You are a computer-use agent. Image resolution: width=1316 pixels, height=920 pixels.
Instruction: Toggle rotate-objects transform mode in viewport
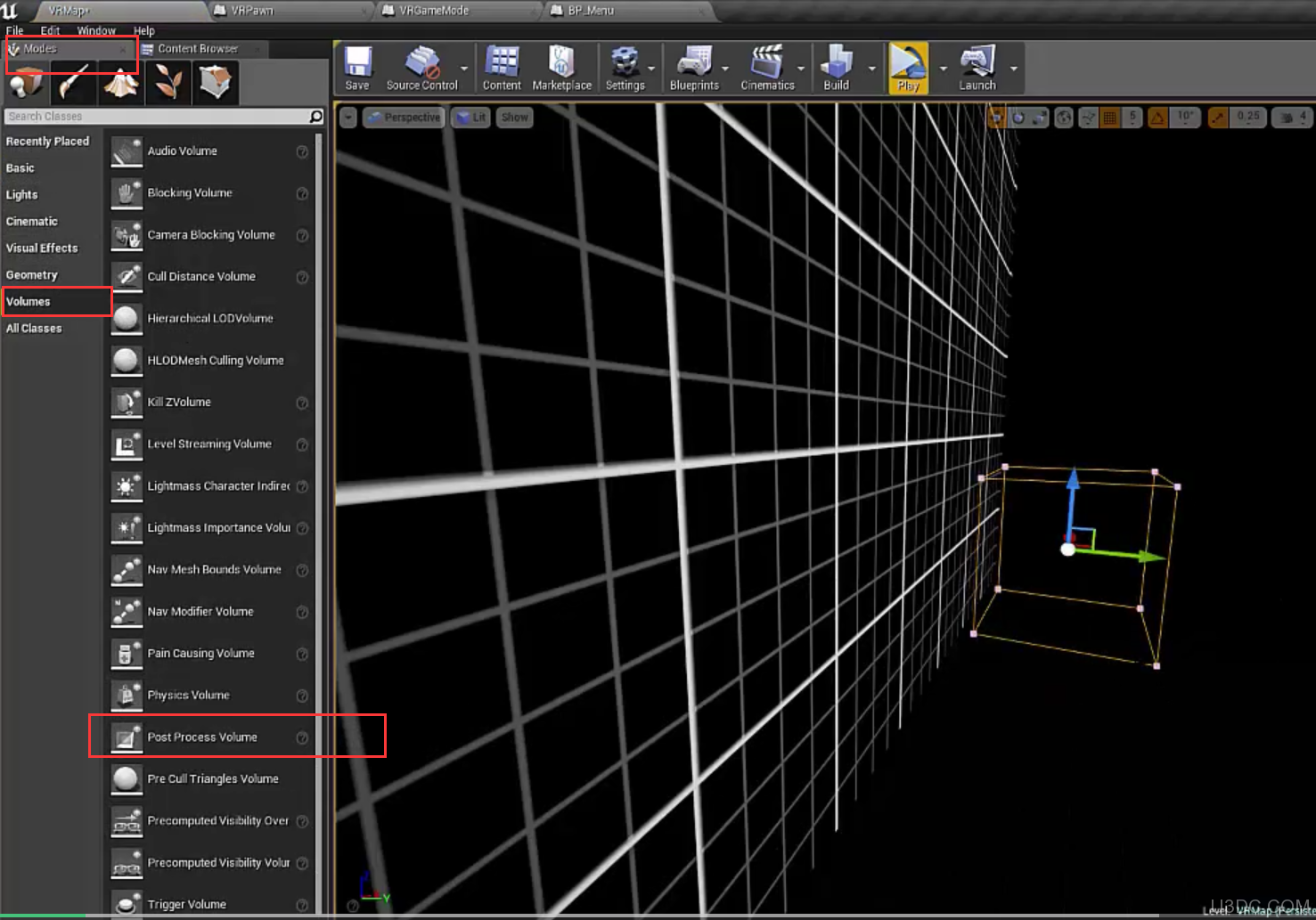coord(1018,118)
